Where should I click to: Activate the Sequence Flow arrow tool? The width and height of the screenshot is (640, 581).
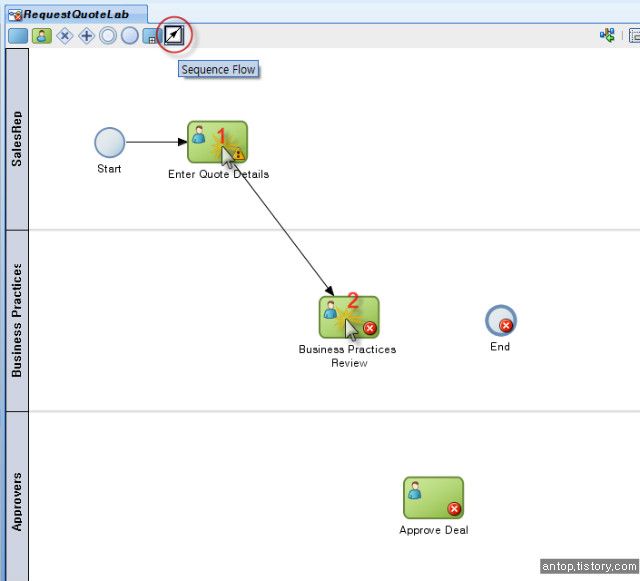(x=174, y=35)
